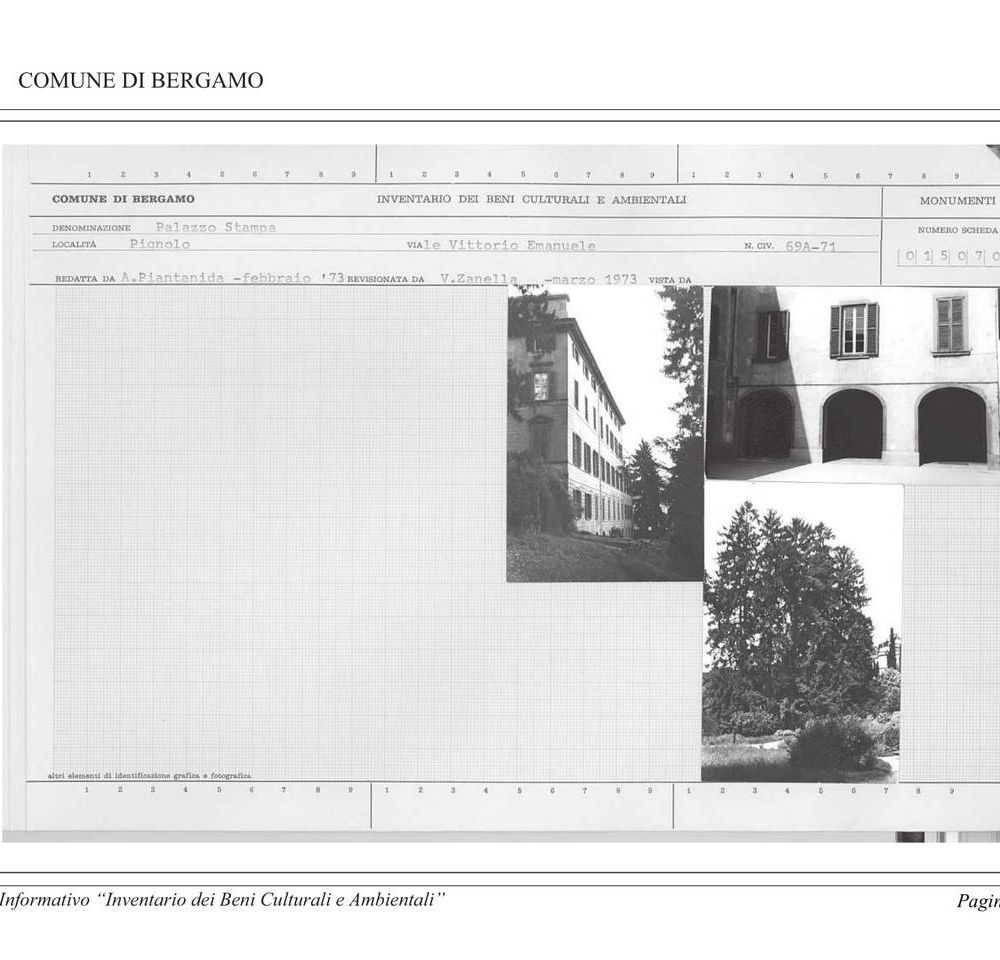
Task: Click the DENOMINAZIONE label
Action: (x=91, y=228)
